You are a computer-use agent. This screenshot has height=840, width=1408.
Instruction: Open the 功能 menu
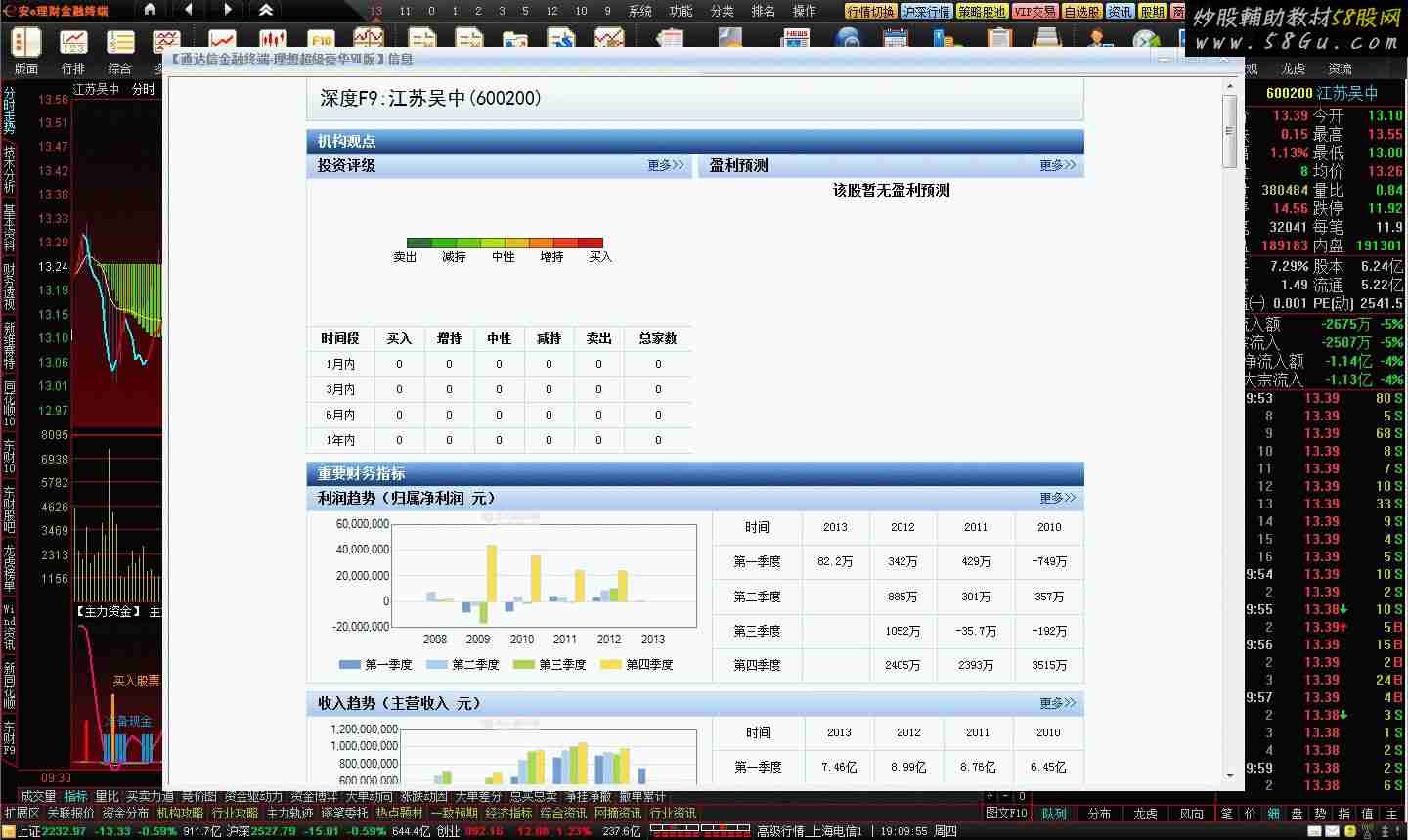tap(682, 11)
